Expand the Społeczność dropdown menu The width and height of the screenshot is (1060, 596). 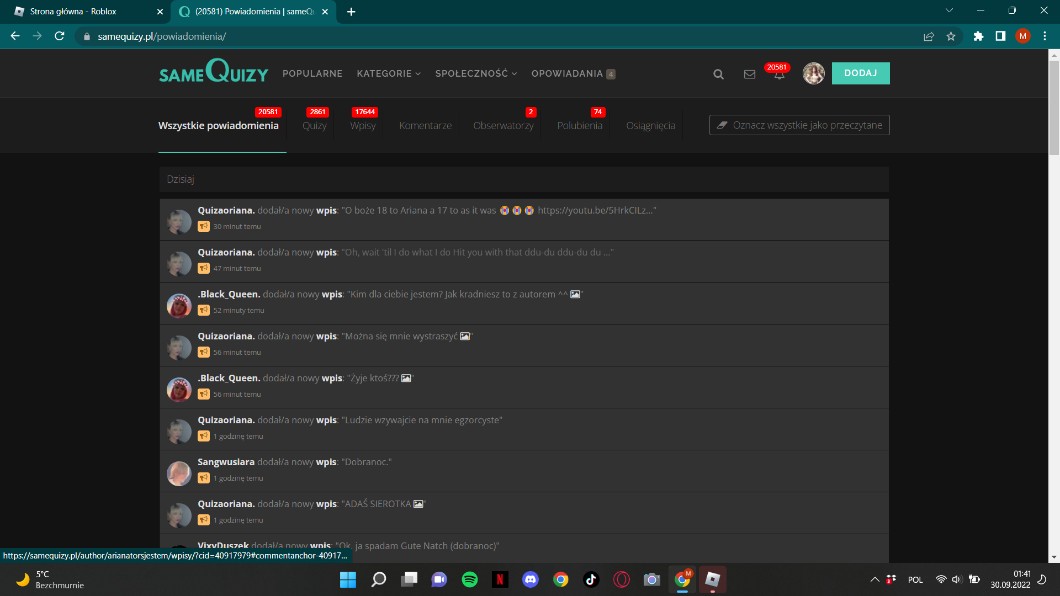click(x=475, y=73)
